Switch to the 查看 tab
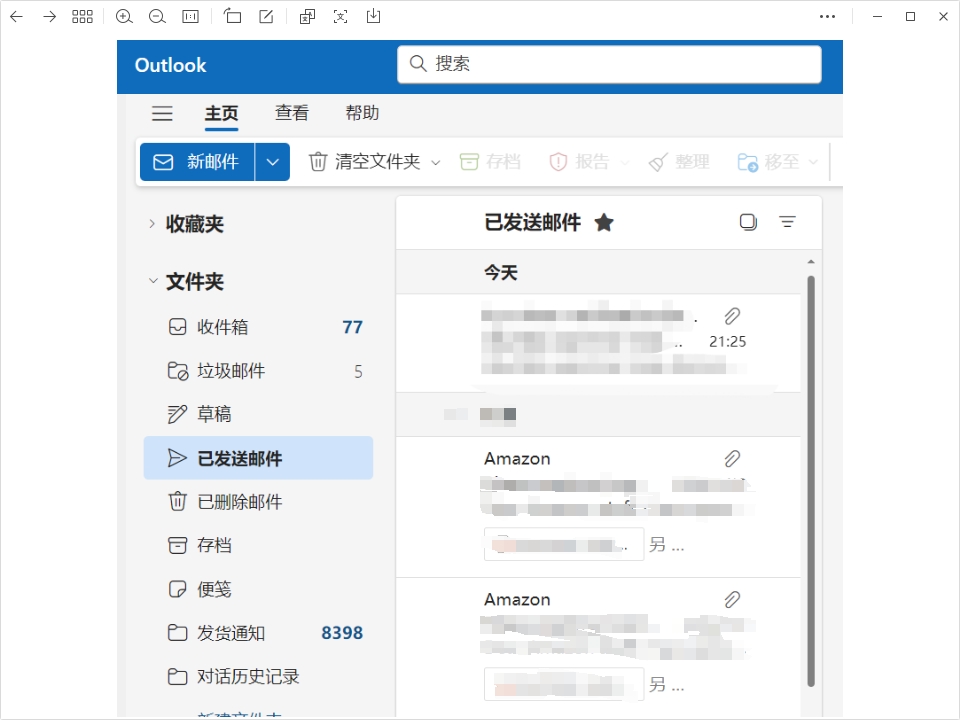960x720 pixels. click(x=291, y=113)
